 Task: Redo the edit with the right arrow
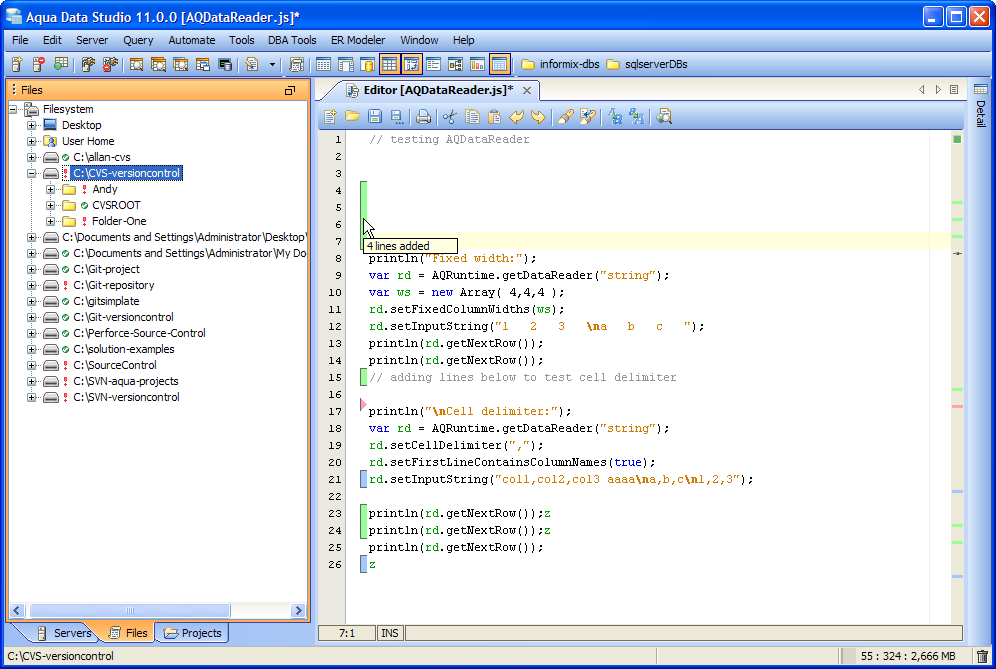coord(538,116)
